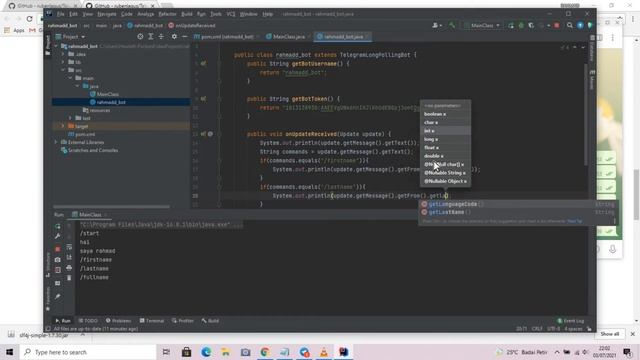Image resolution: width=640 pixels, height=360 pixels.
Task: Click Expand All in Project panel toolbar
Action: pyautogui.click(x=151, y=37)
